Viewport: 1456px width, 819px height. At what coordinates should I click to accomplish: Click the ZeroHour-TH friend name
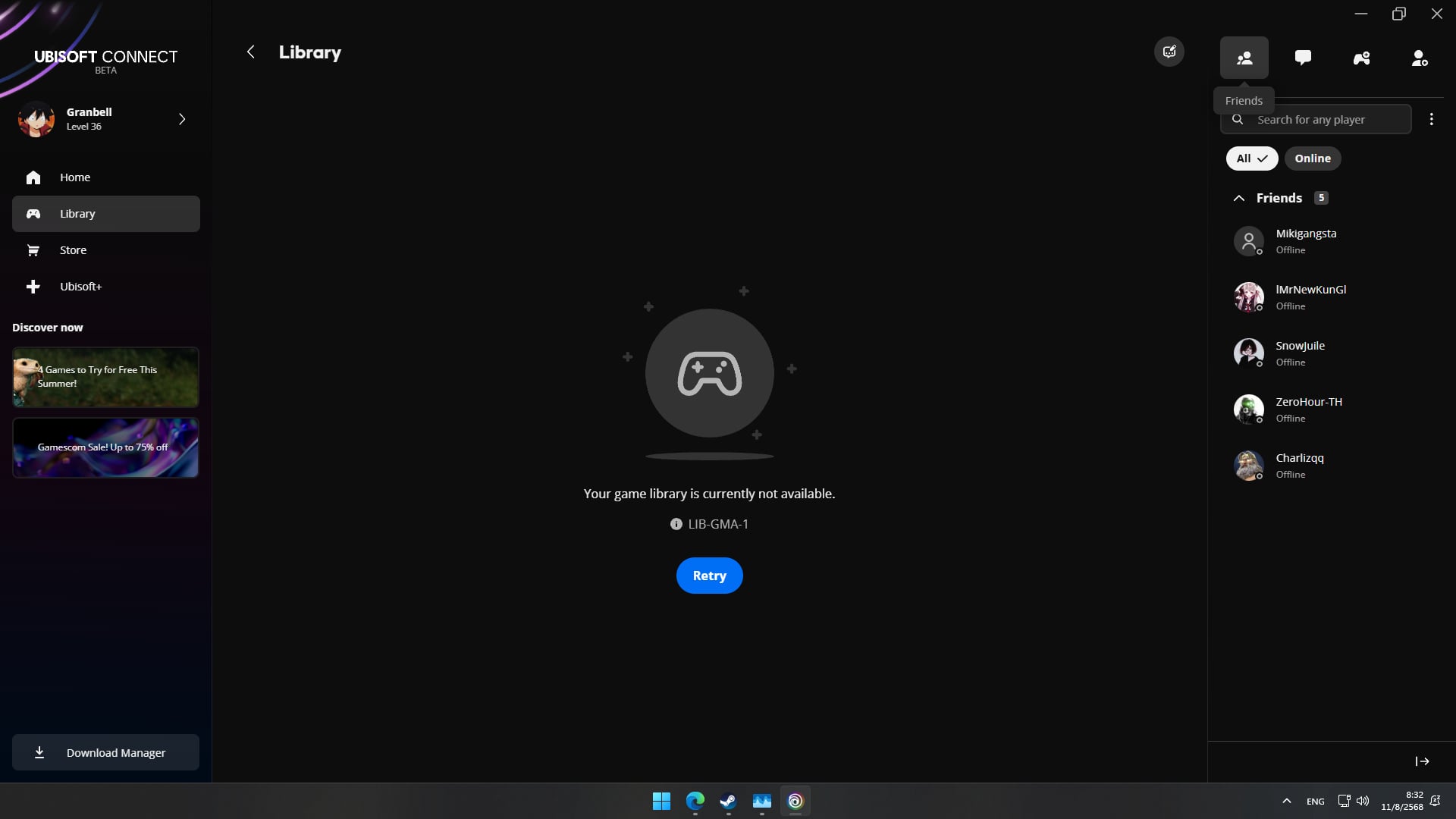(1308, 402)
